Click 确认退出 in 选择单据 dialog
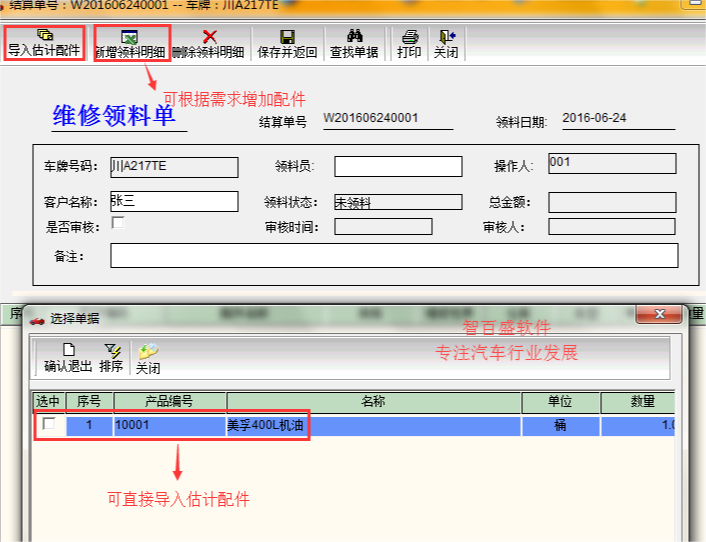Image resolution: width=706 pixels, height=542 pixels. tap(68, 358)
